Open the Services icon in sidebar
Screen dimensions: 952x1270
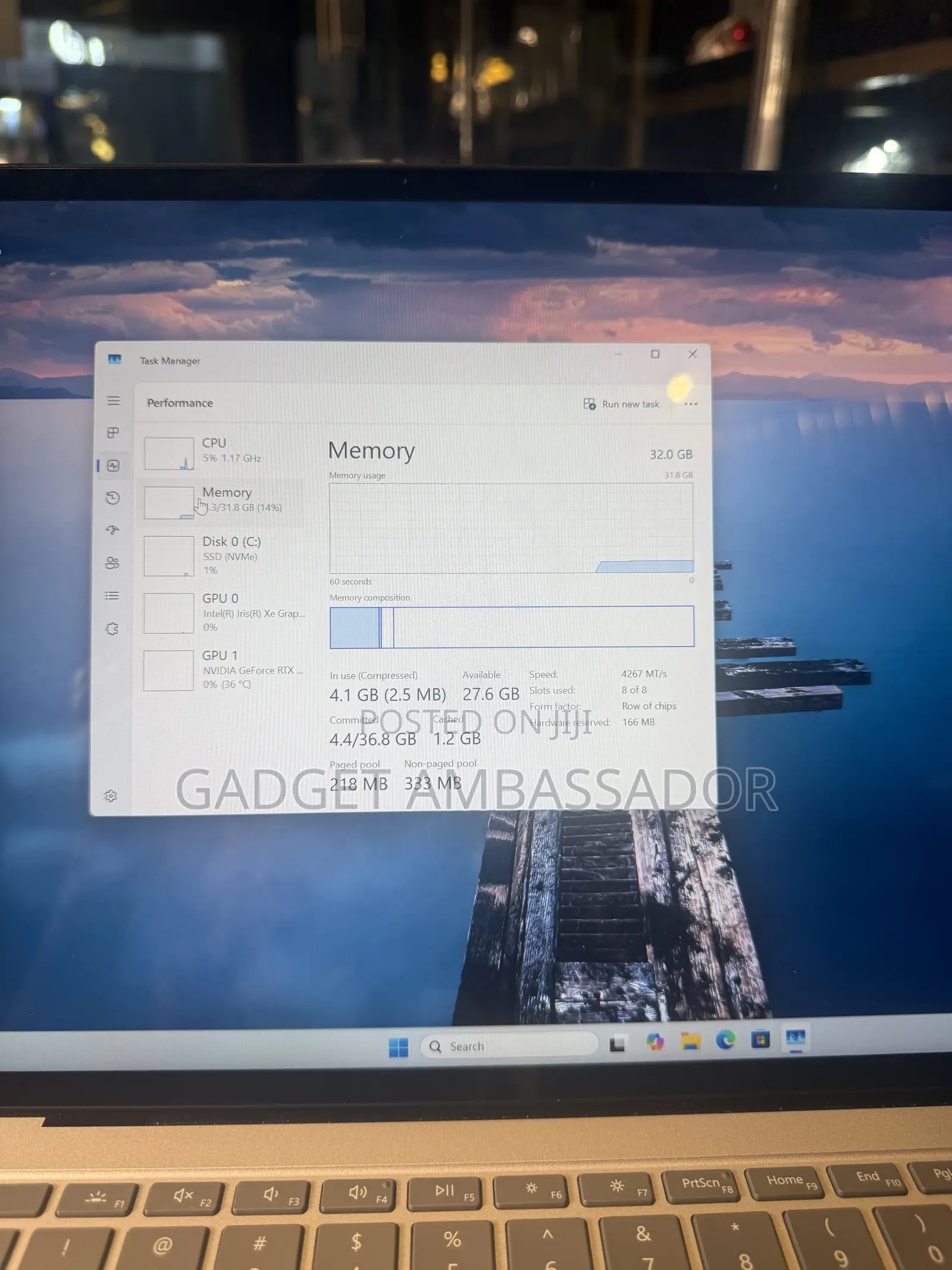pos(112,628)
